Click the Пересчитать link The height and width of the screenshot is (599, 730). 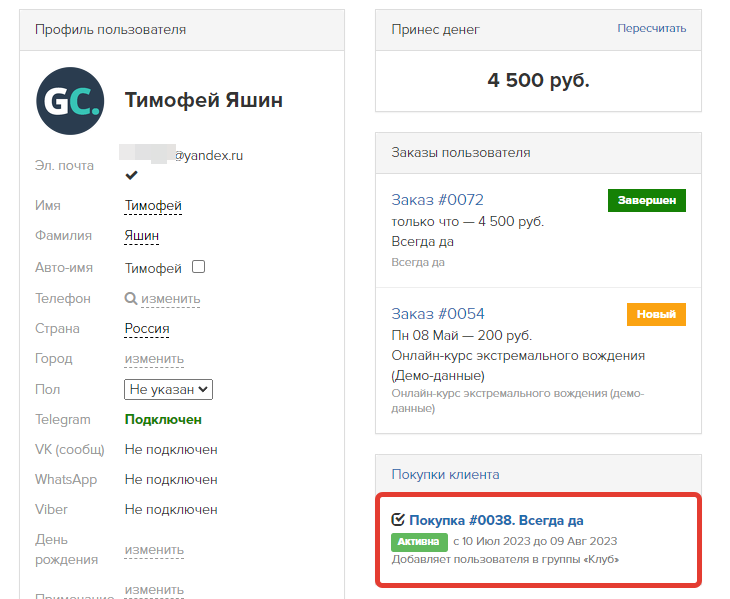[651, 29]
